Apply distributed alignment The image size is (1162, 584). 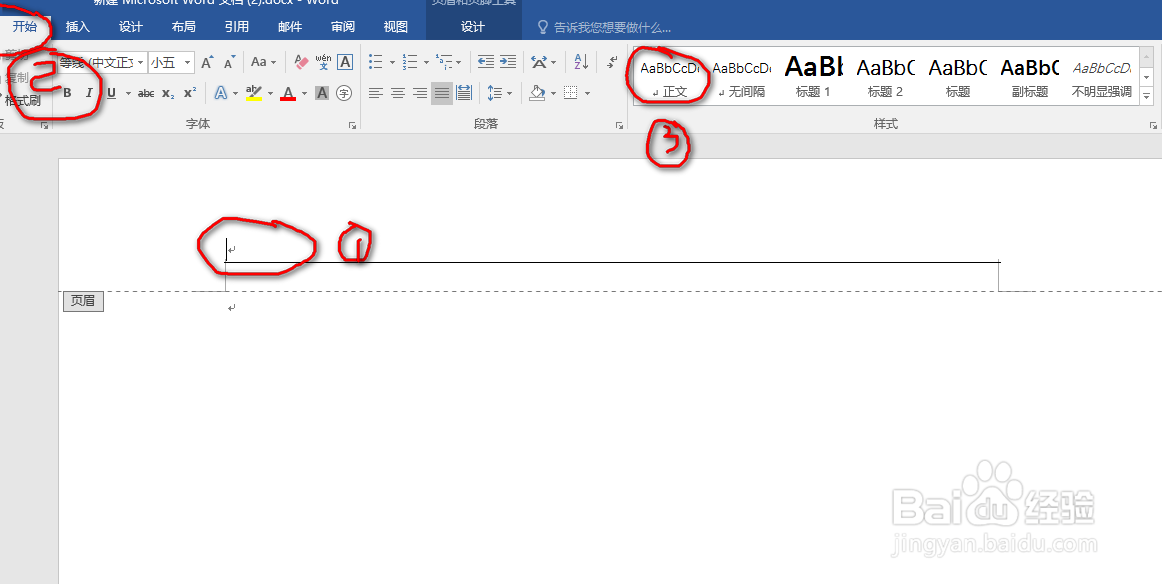pyautogui.click(x=464, y=93)
